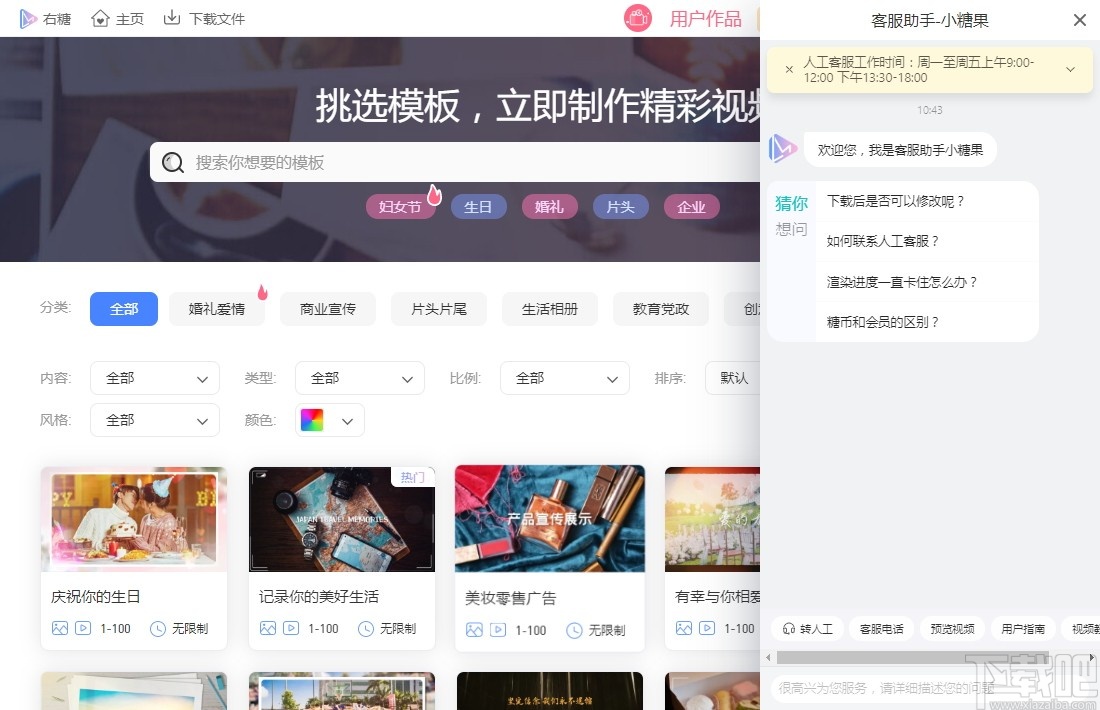Click the headset icon on 转人工
This screenshot has height=710, width=1100.
789,629
